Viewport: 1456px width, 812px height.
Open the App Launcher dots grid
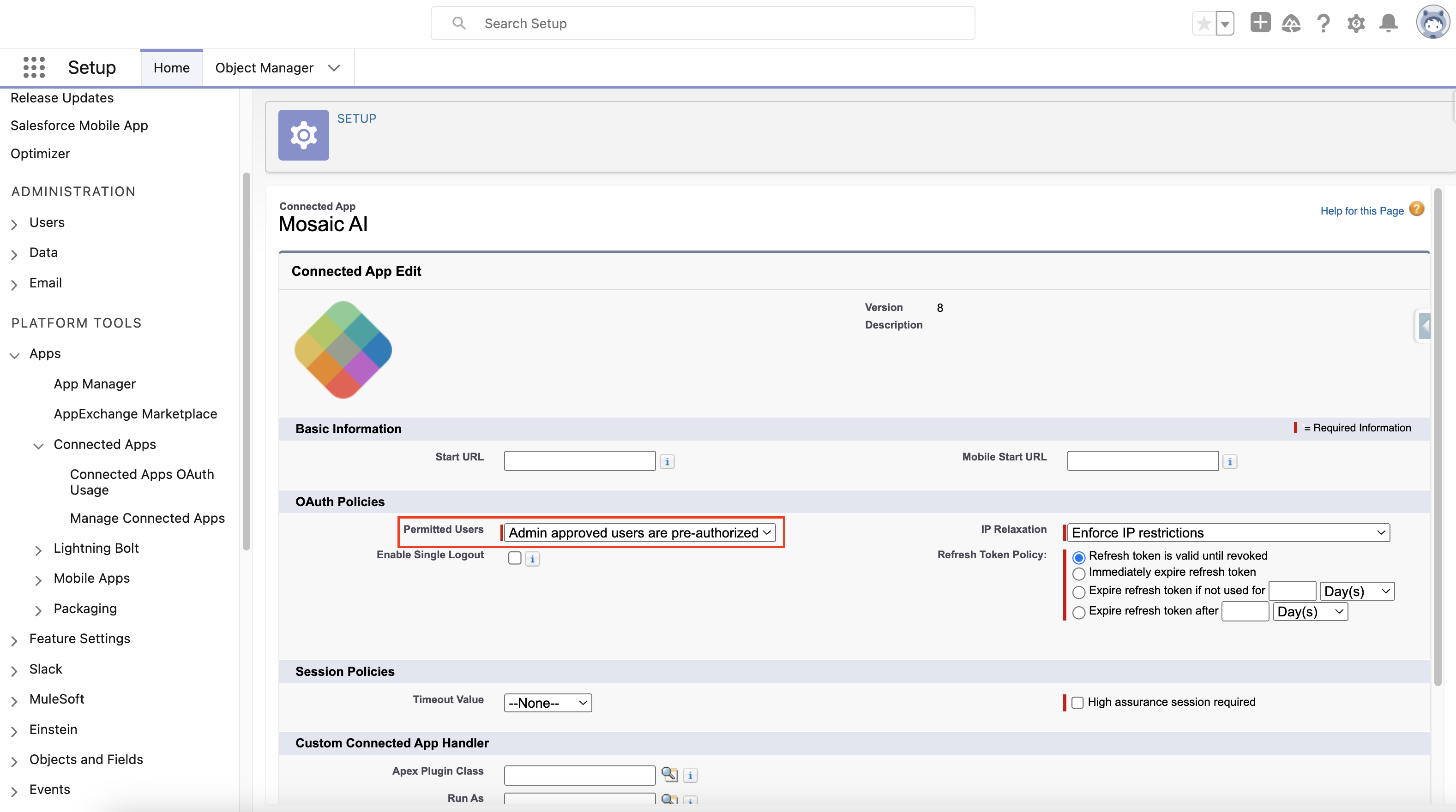coord(34,67)
